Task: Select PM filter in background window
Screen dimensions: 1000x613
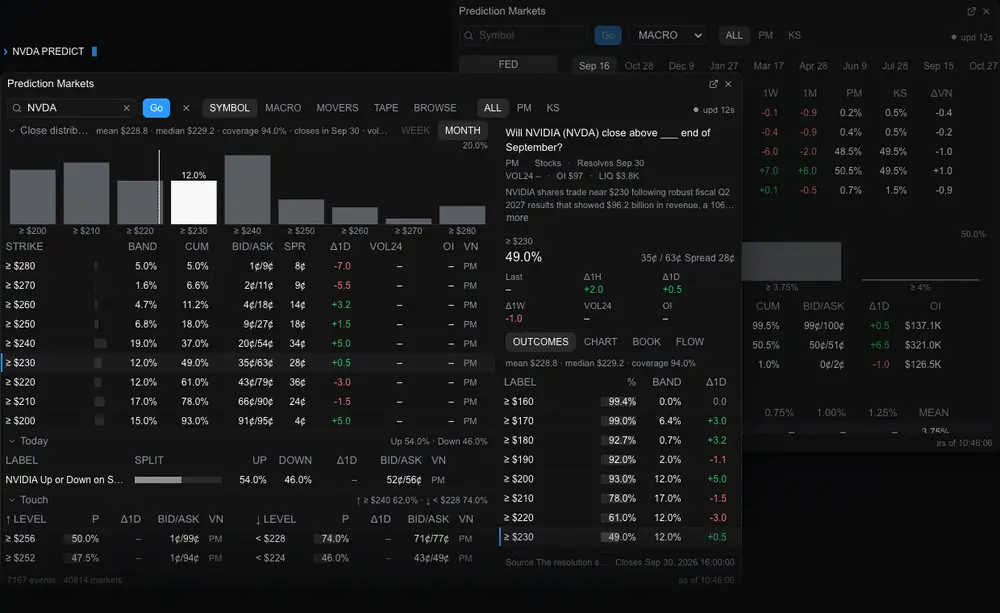Action: tap(765, 35)
